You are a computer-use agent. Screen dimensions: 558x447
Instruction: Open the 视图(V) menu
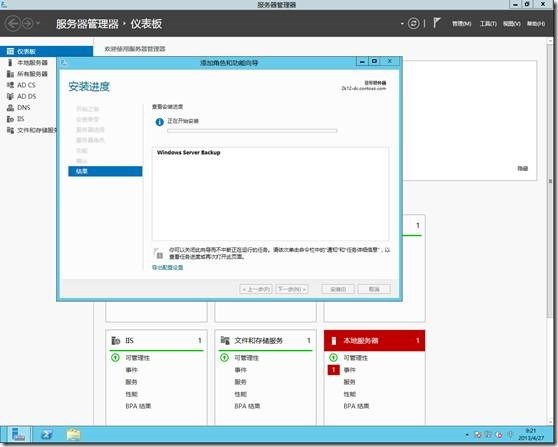coord(512,23)
